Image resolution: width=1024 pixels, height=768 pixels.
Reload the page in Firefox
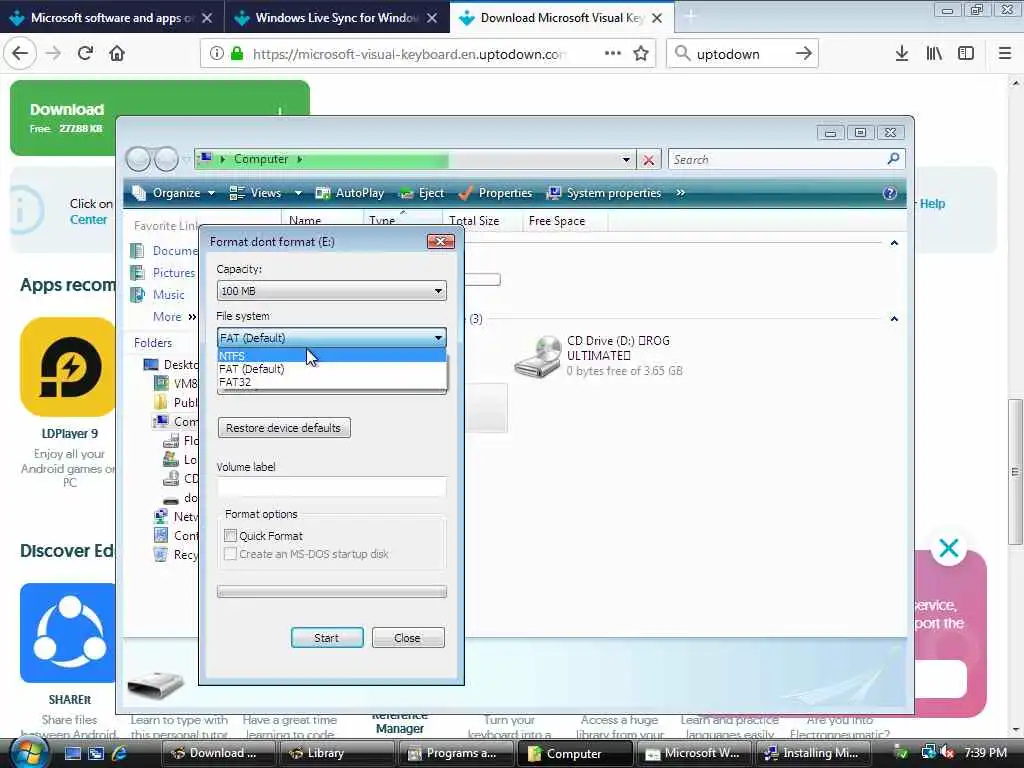click(85, 54)
